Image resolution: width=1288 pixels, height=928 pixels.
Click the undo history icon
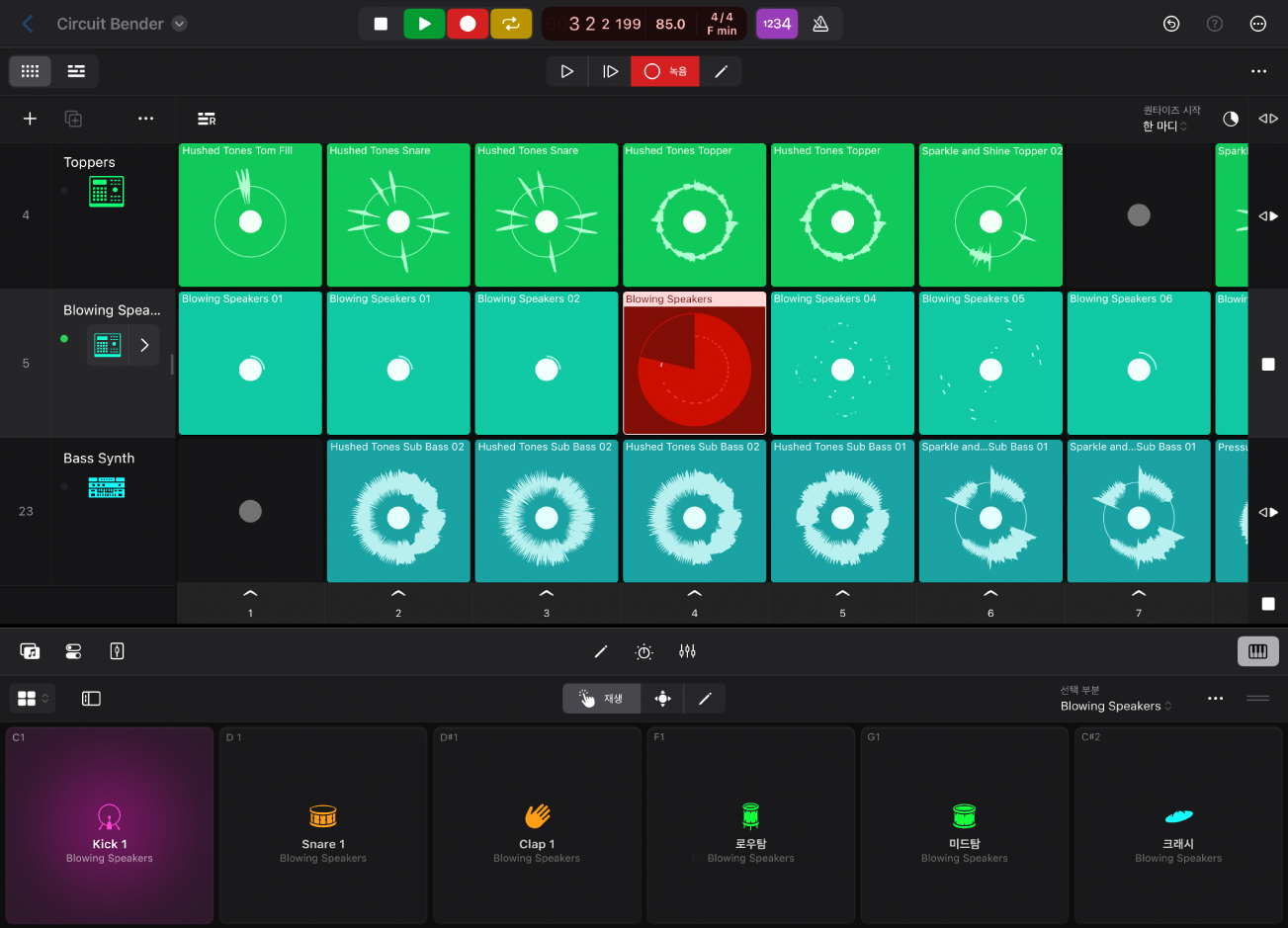pos(1171,24)
